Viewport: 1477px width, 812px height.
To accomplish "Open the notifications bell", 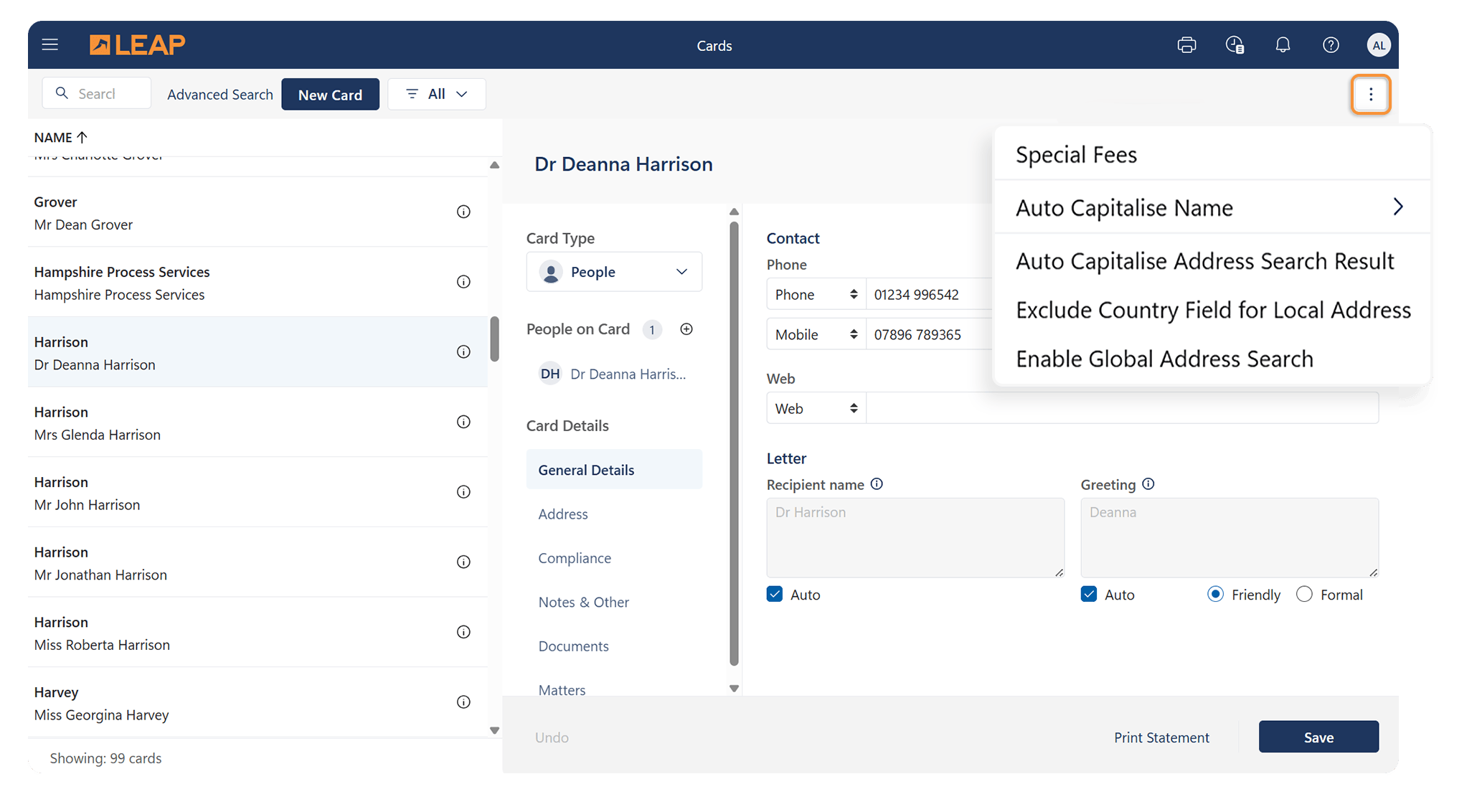I will [x=1283, y=45].
